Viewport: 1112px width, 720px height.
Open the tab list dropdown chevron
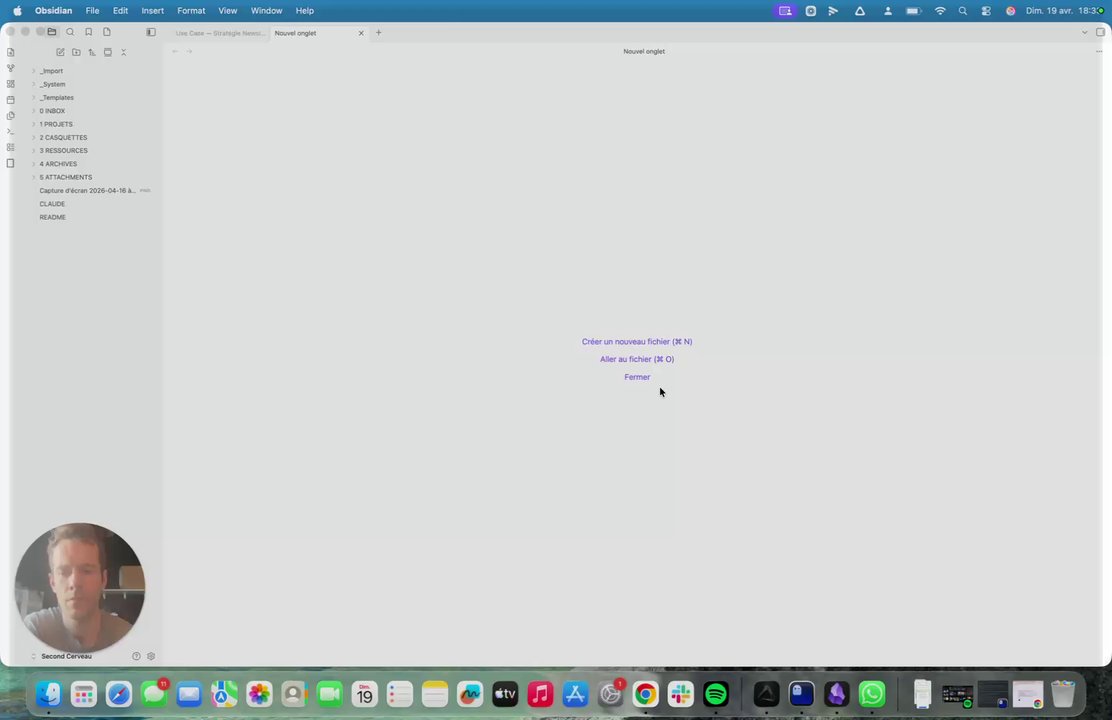[x=1084, y=33]
